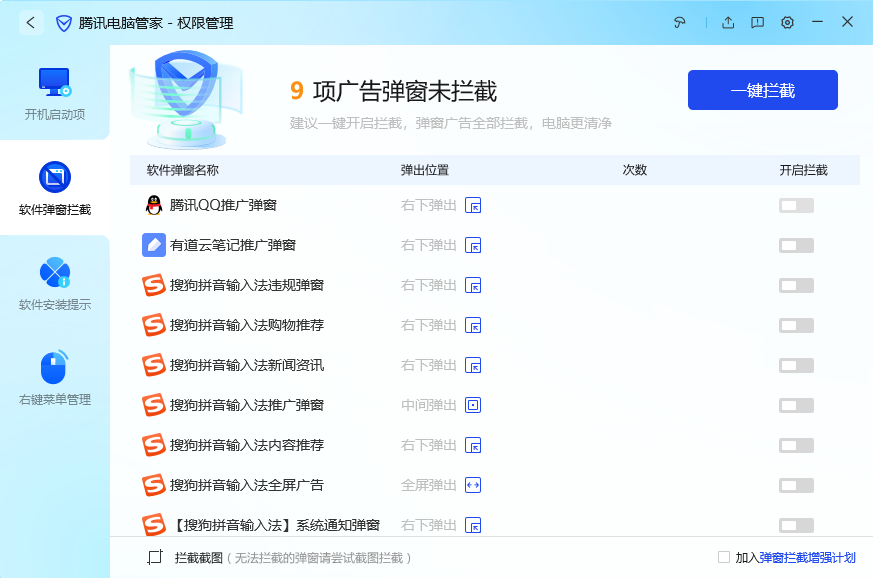Image resolution: width=873 pixels, height=578 pixels.
Task: Click Sogou icon beside 搜狗拼音输入法购物推荐
Action: (154, 325)
